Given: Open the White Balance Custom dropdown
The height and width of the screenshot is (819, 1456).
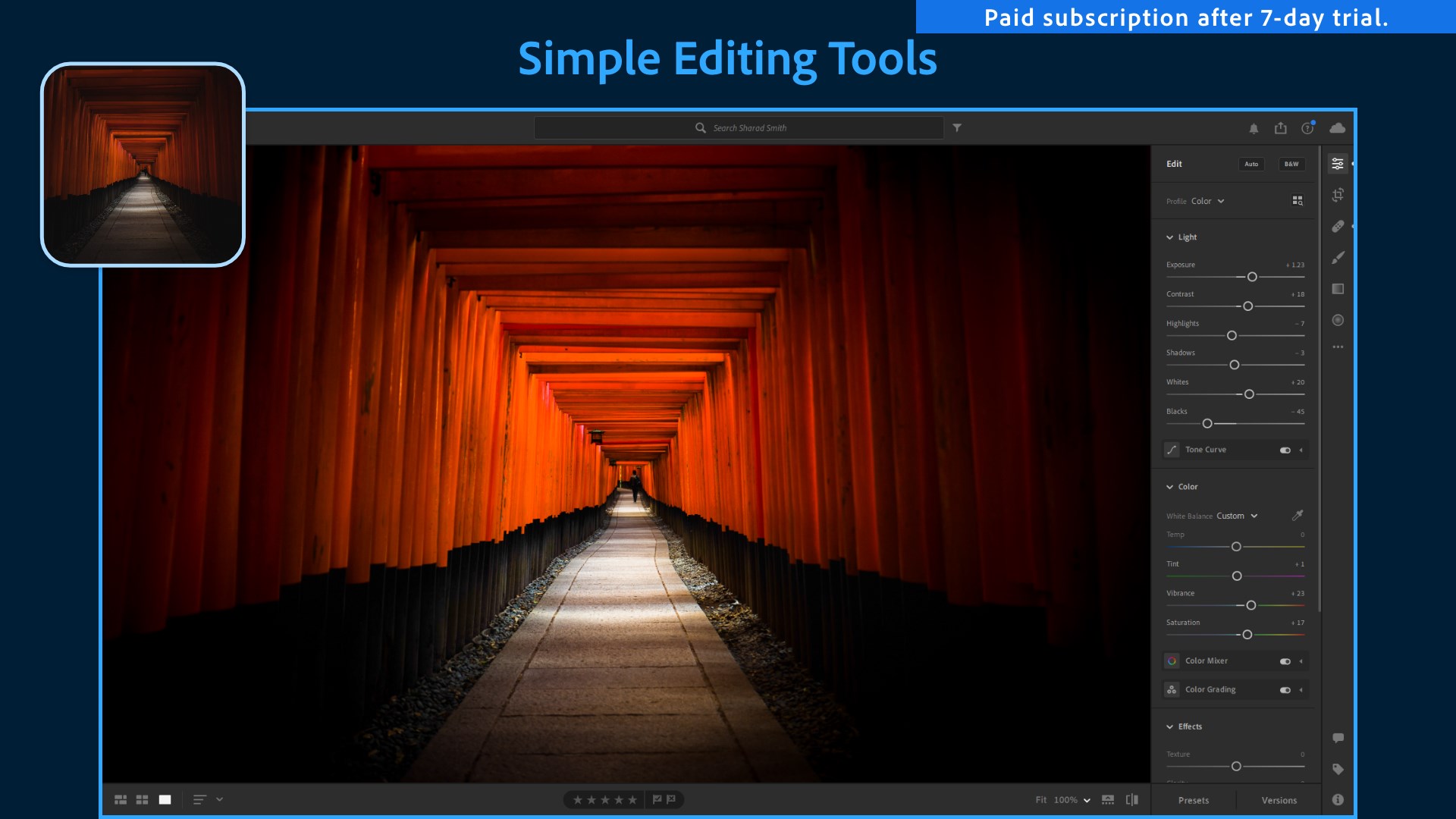Looking at the screenshot, I should coord(1237,516).
